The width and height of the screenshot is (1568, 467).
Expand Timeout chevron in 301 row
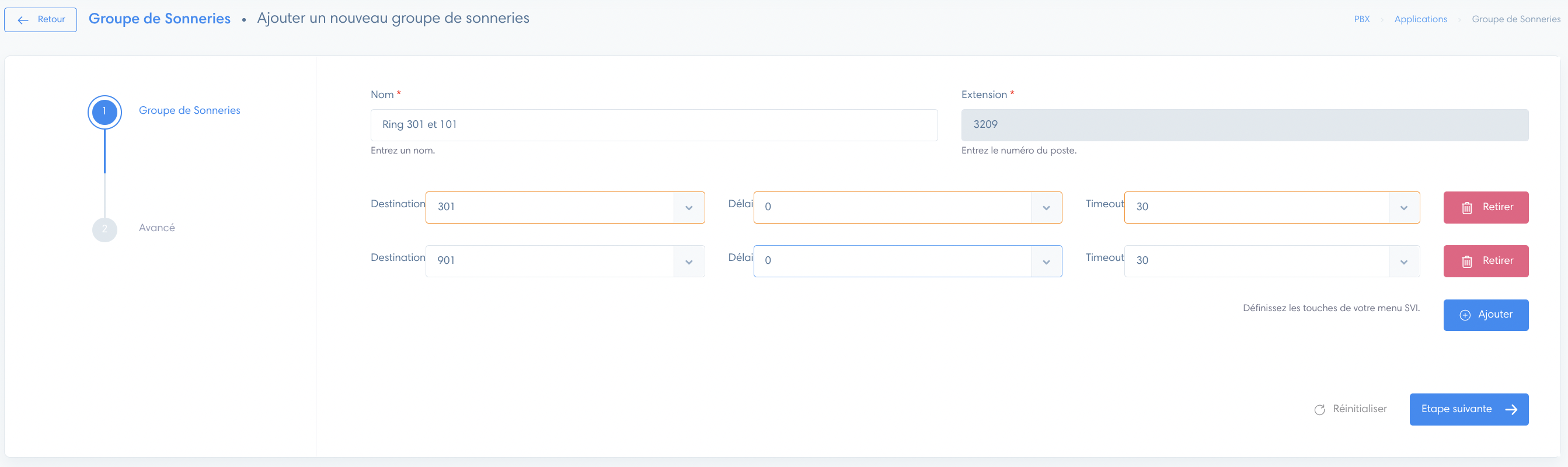tap(1403, 208)
